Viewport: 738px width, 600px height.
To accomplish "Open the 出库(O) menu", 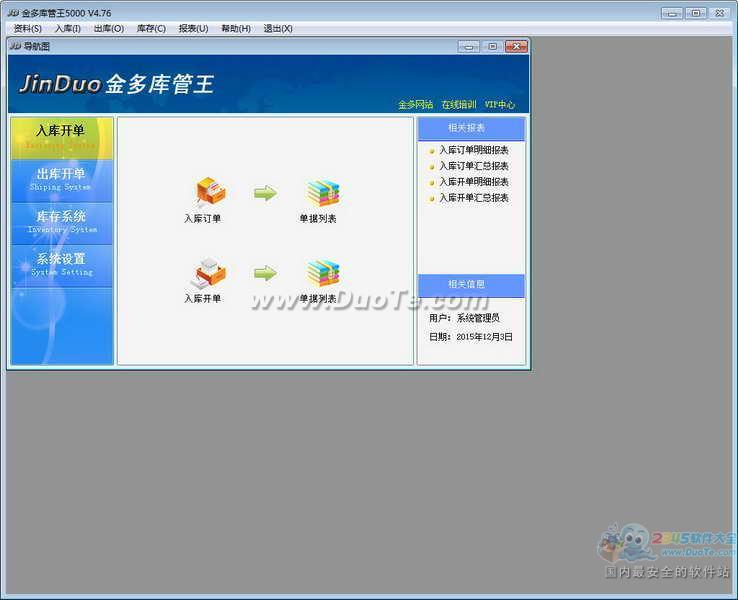I will 109,29.
